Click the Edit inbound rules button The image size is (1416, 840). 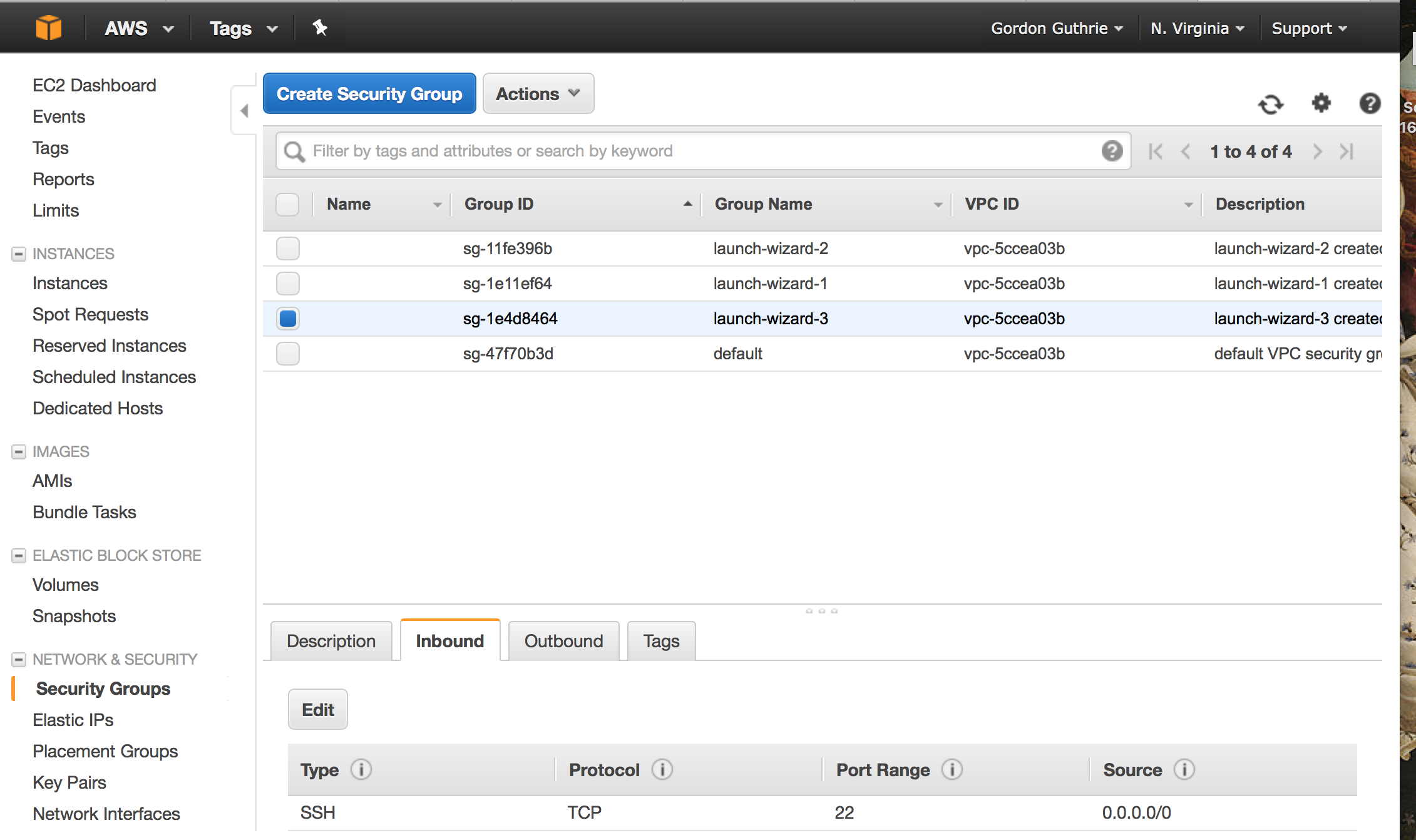pos(318,709)
